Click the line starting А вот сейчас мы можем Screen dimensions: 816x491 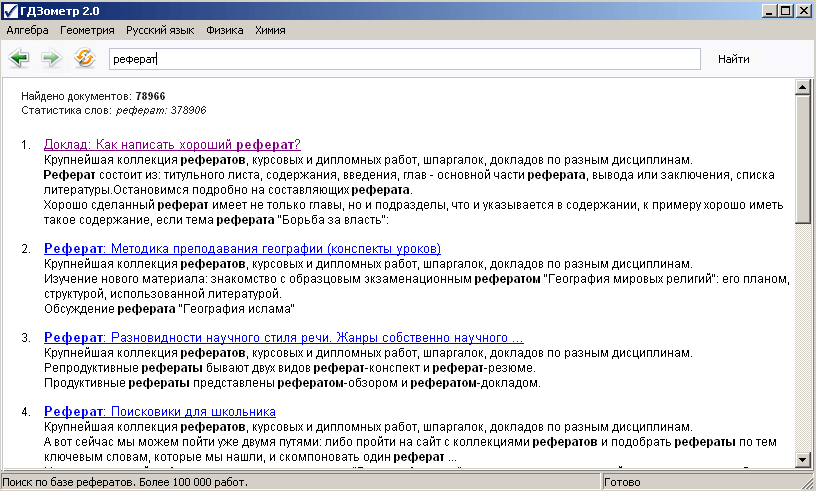click(410, 442)
